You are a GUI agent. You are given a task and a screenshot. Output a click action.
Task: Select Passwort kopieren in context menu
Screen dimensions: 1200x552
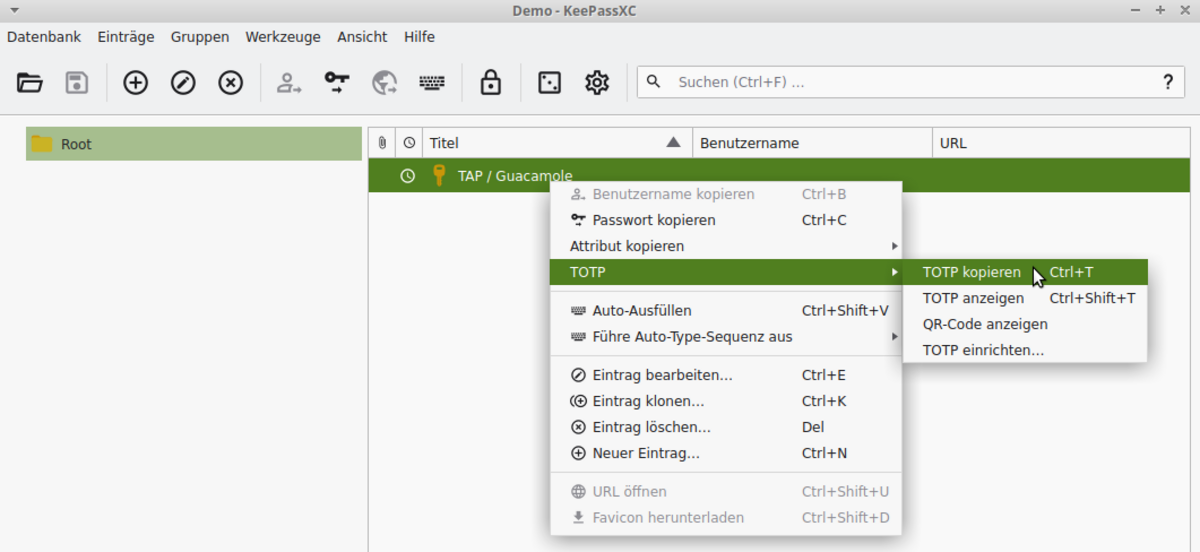point(654,220)
